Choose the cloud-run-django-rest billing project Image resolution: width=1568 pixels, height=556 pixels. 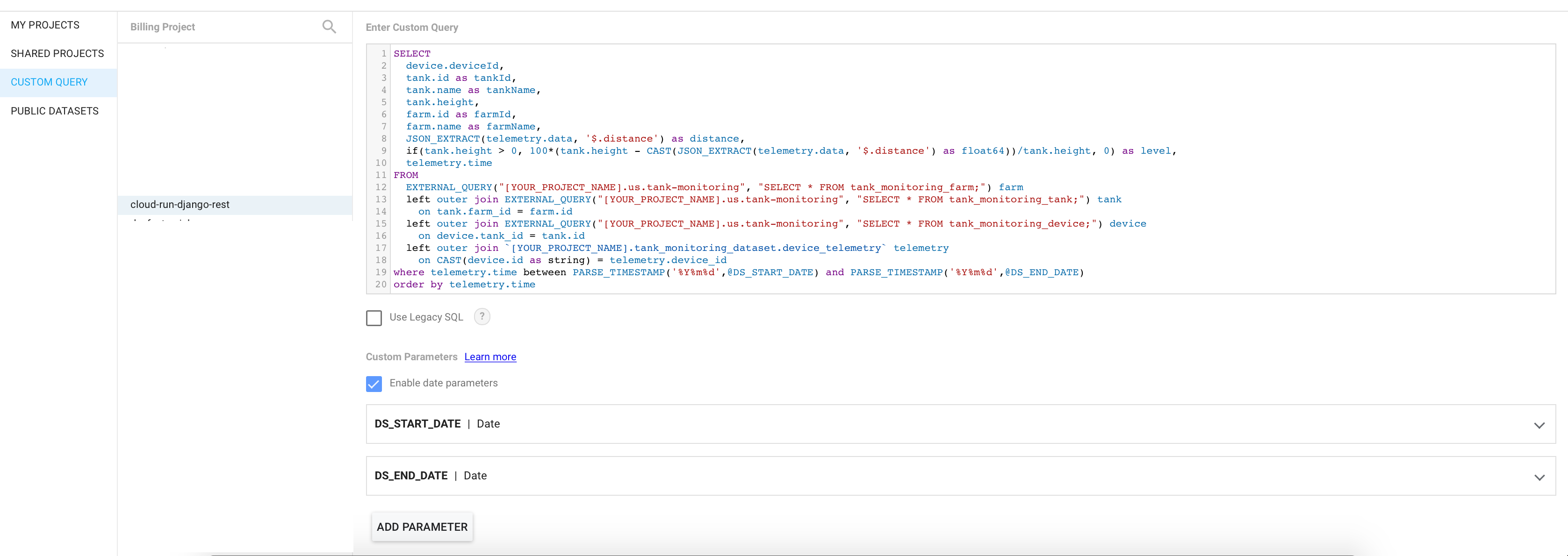pyautogui.click(x=180, y=204)
